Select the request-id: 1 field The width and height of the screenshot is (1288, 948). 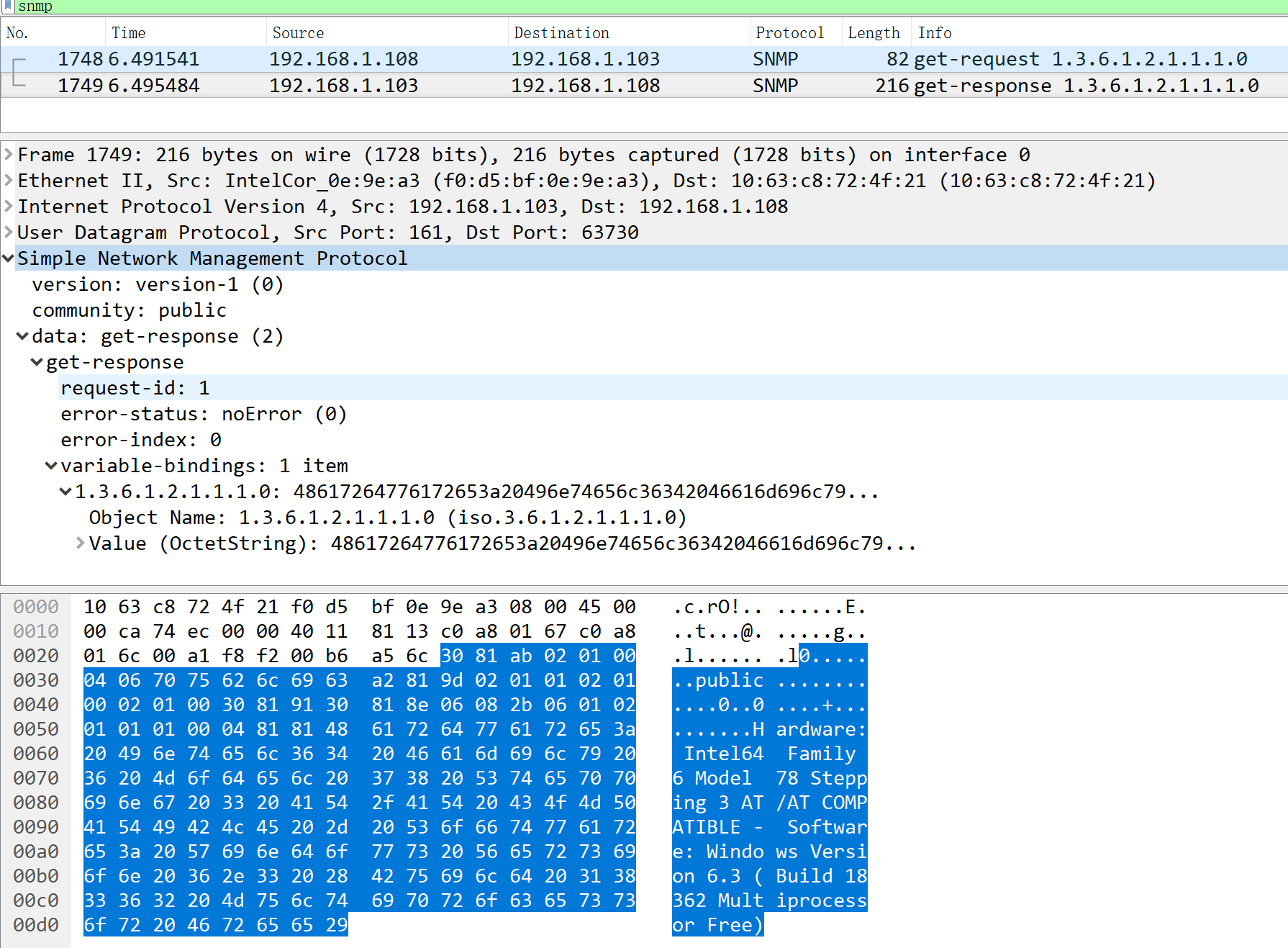(135, 388)
